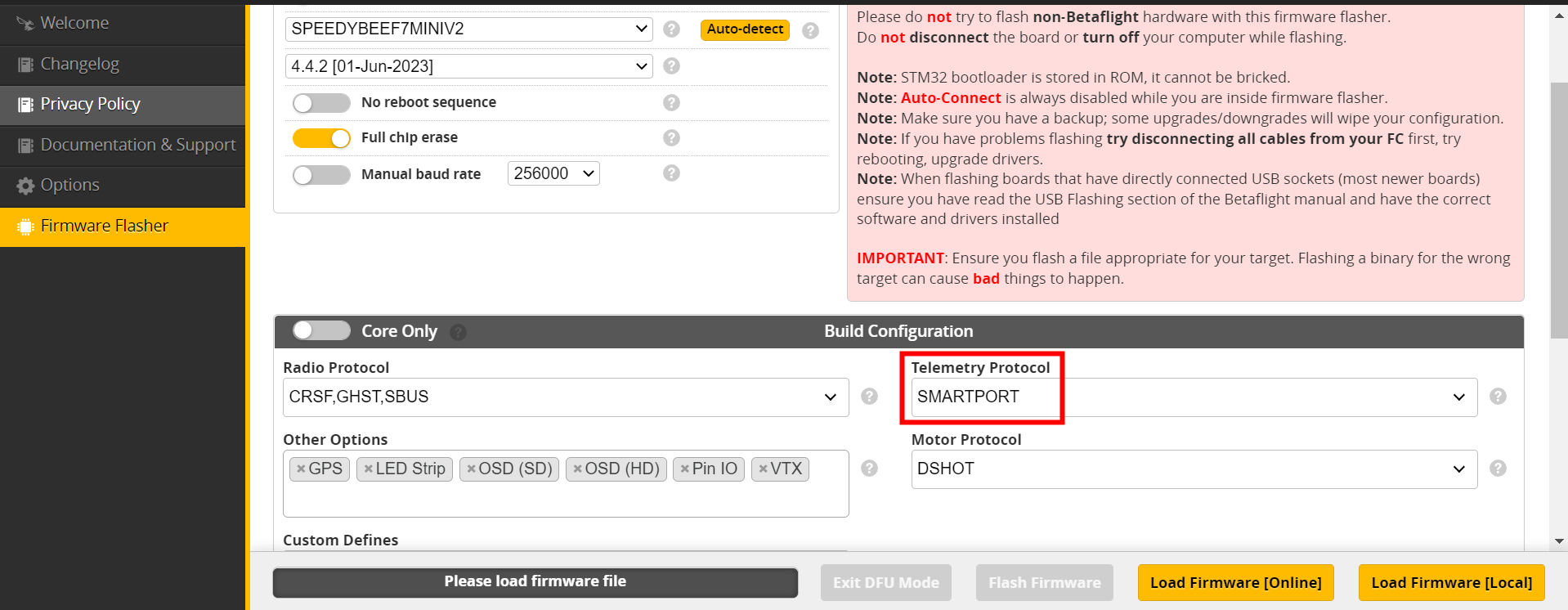The width and height of the screenshot is (1568, 610).
Task: Expand the Telemetry Protocol SMARTPORT dropdown
Action: pyautogui.click(x=1194, y=397)
